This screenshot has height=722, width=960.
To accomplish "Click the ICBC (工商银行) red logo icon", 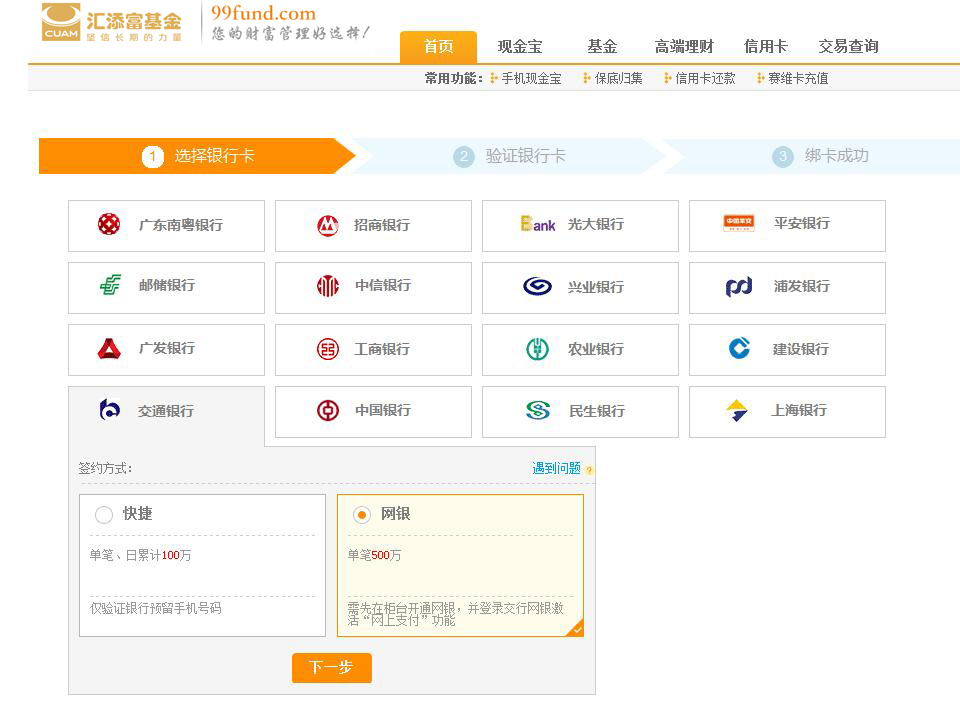I will click(327, 349).
